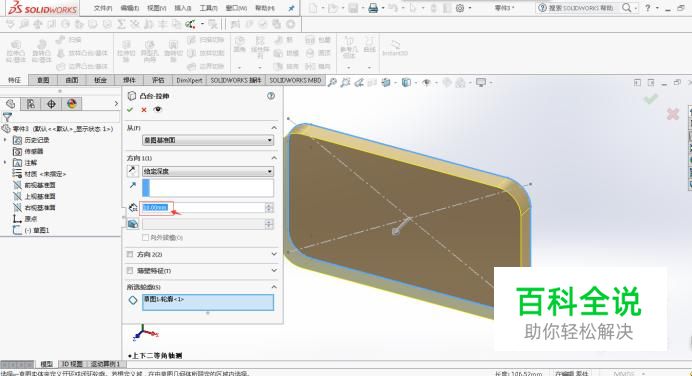
Task: Switch to the 草图 ribbon tab
Action: pyautogui.click(x=43, y=80)
